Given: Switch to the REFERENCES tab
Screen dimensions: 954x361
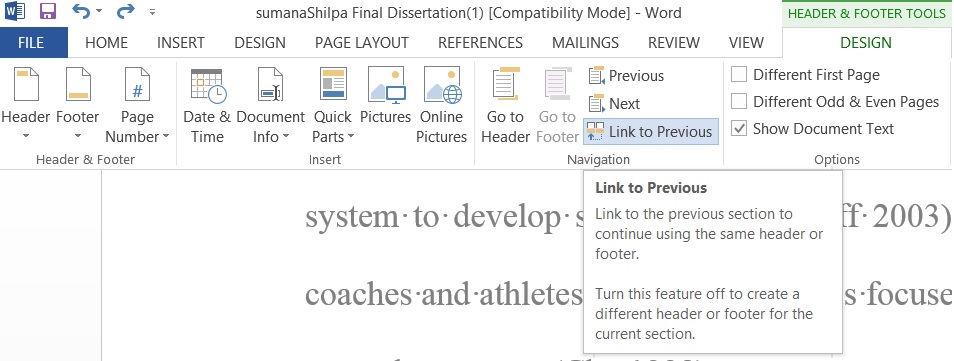Looking at the screenshot, I should (480, 43).
